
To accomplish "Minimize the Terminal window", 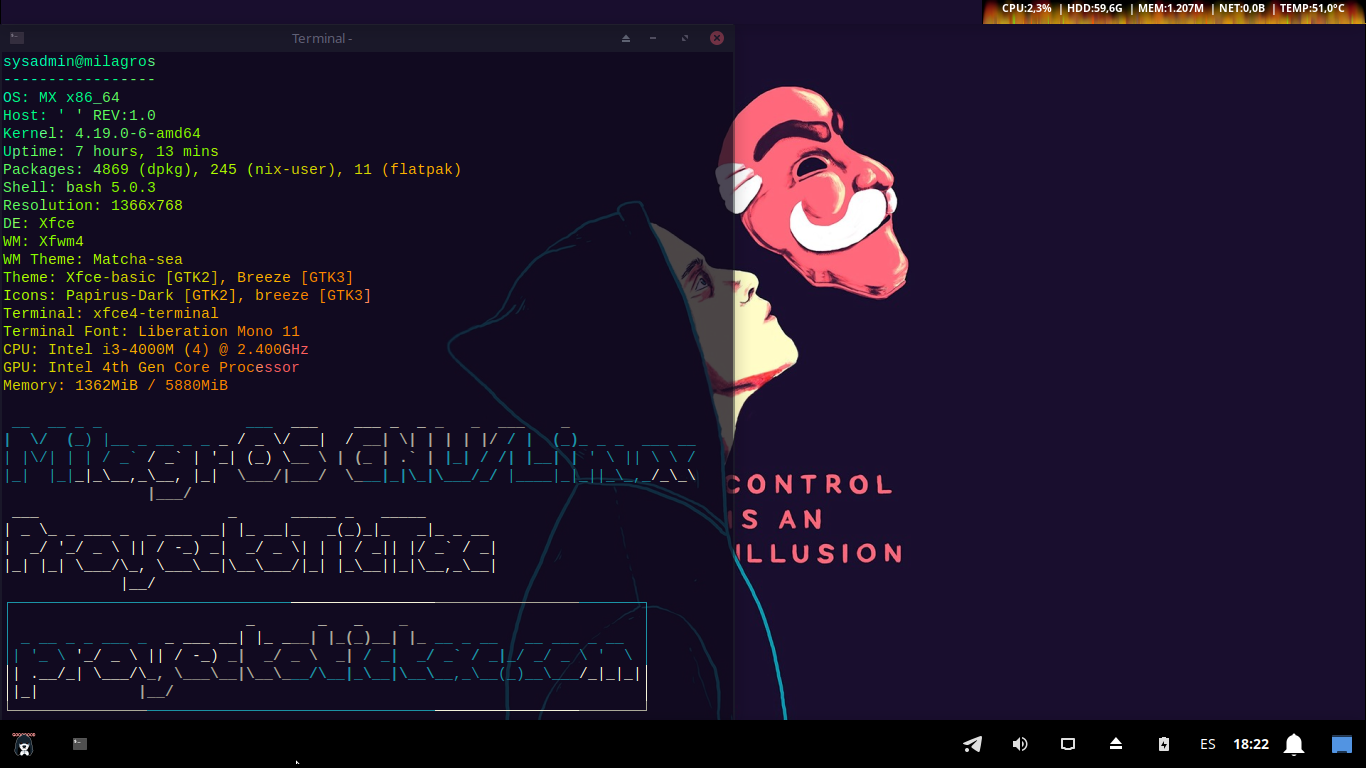I will (x=653, y=38).
